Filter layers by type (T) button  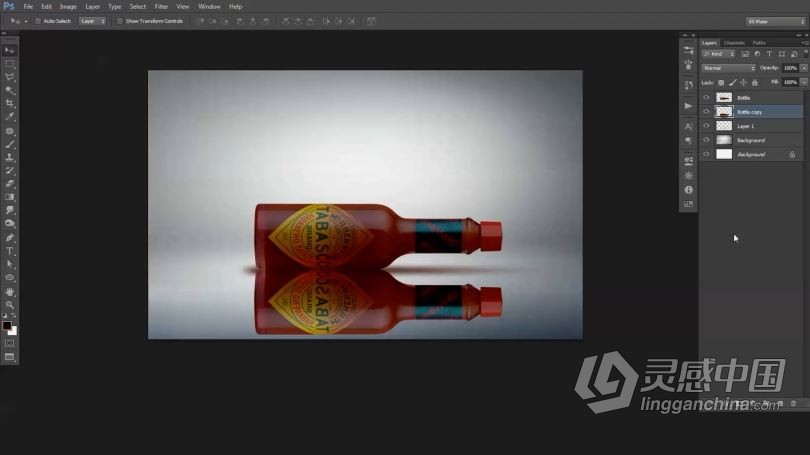[x=769, y=54]
